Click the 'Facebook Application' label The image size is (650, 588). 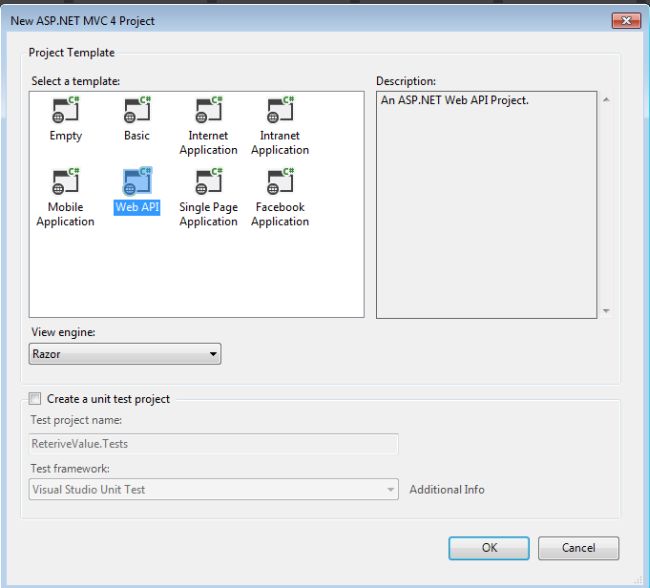pos(280,214)
